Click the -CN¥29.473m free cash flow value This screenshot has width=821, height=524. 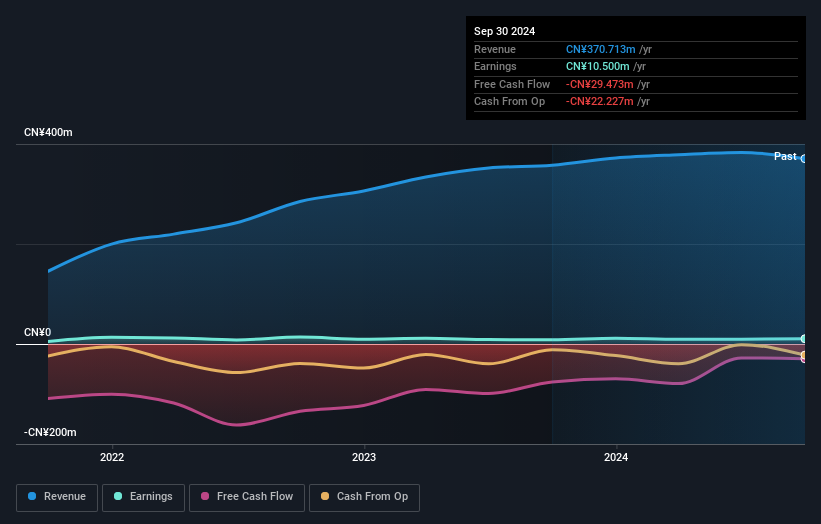click(600, 84)
